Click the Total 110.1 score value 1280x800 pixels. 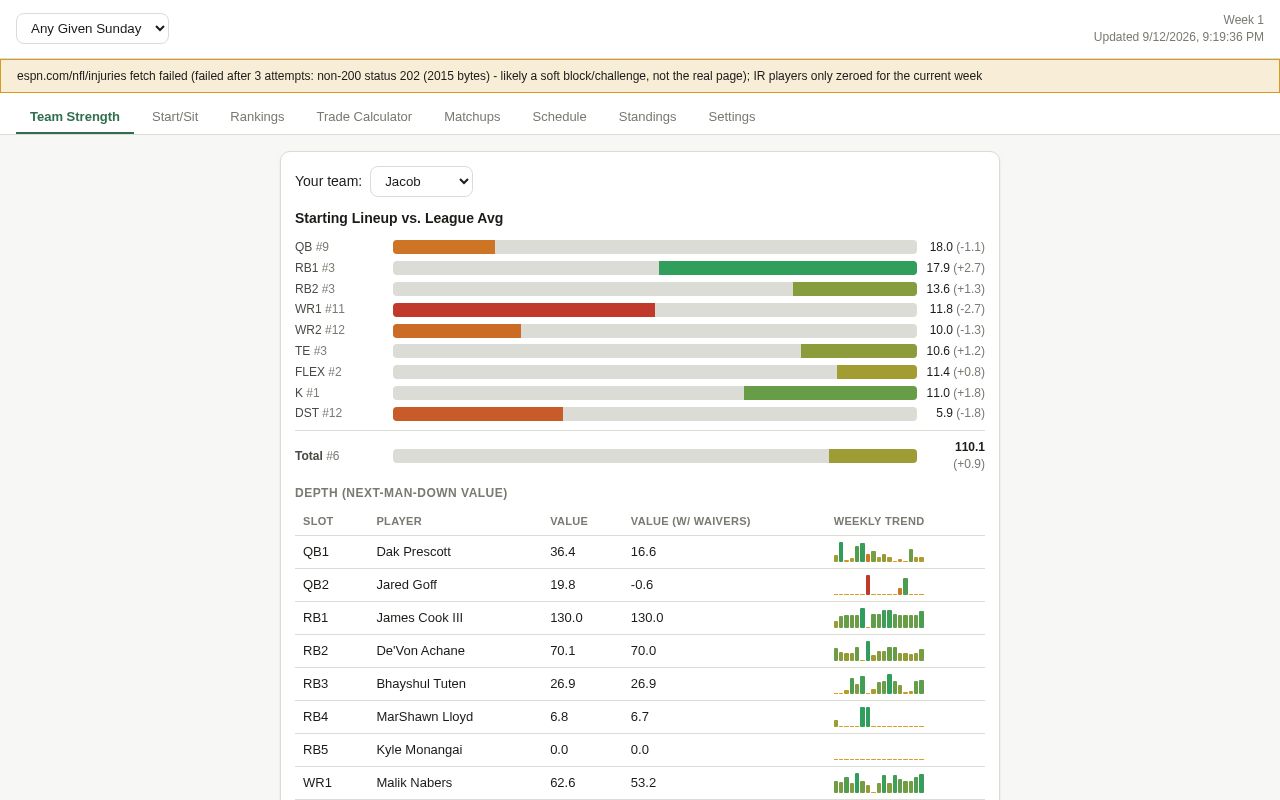970,447
